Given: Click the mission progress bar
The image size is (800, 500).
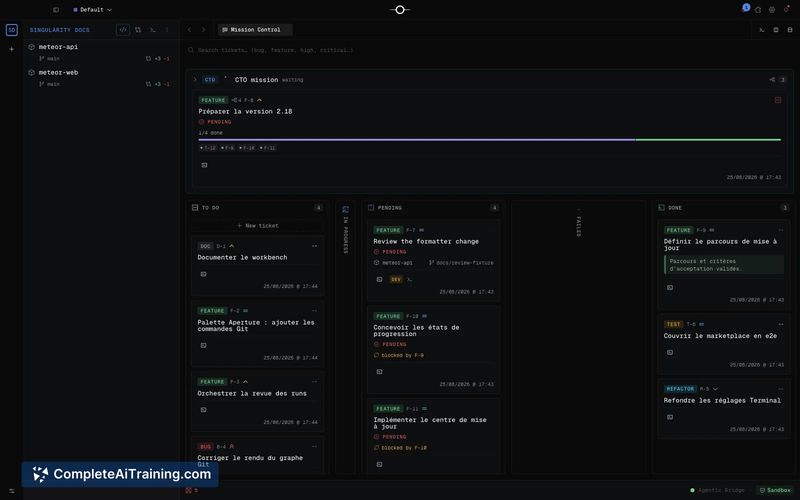Looking at the screenshot, I should click(490, 140).
